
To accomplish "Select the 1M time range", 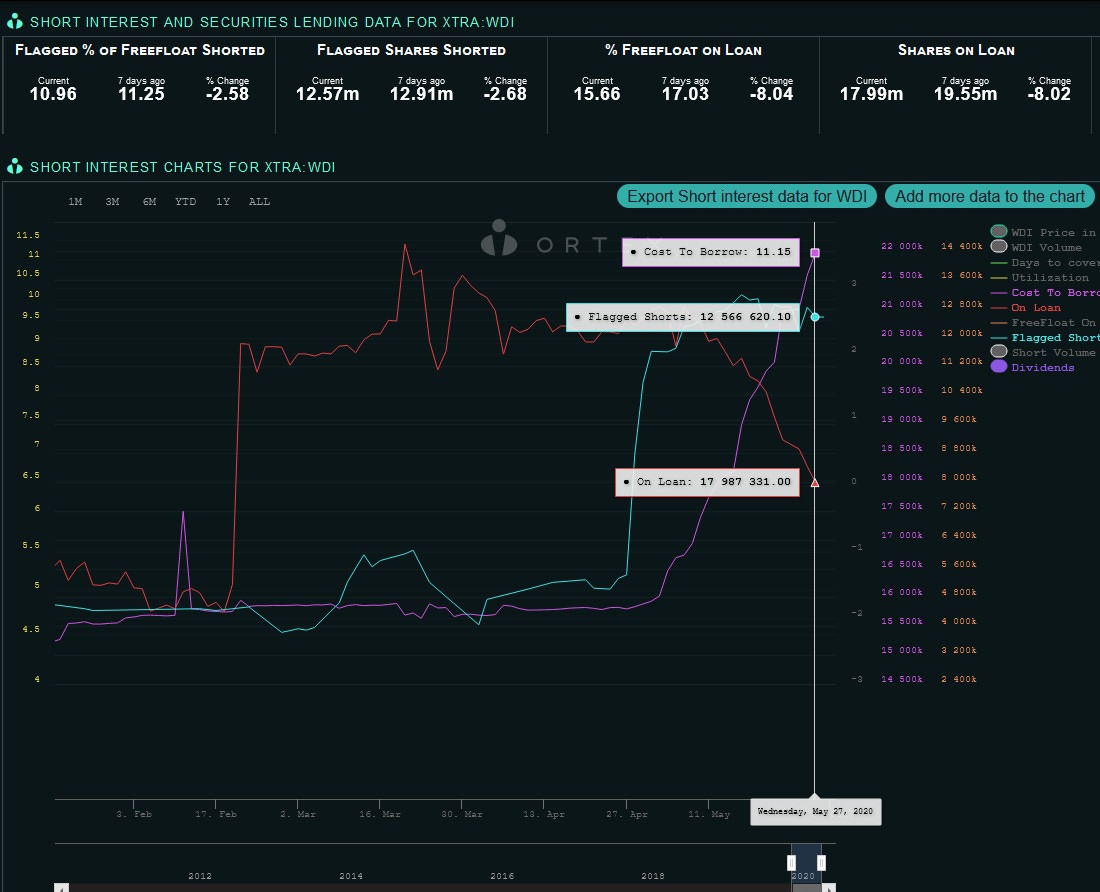I will [x=75, y=202].
